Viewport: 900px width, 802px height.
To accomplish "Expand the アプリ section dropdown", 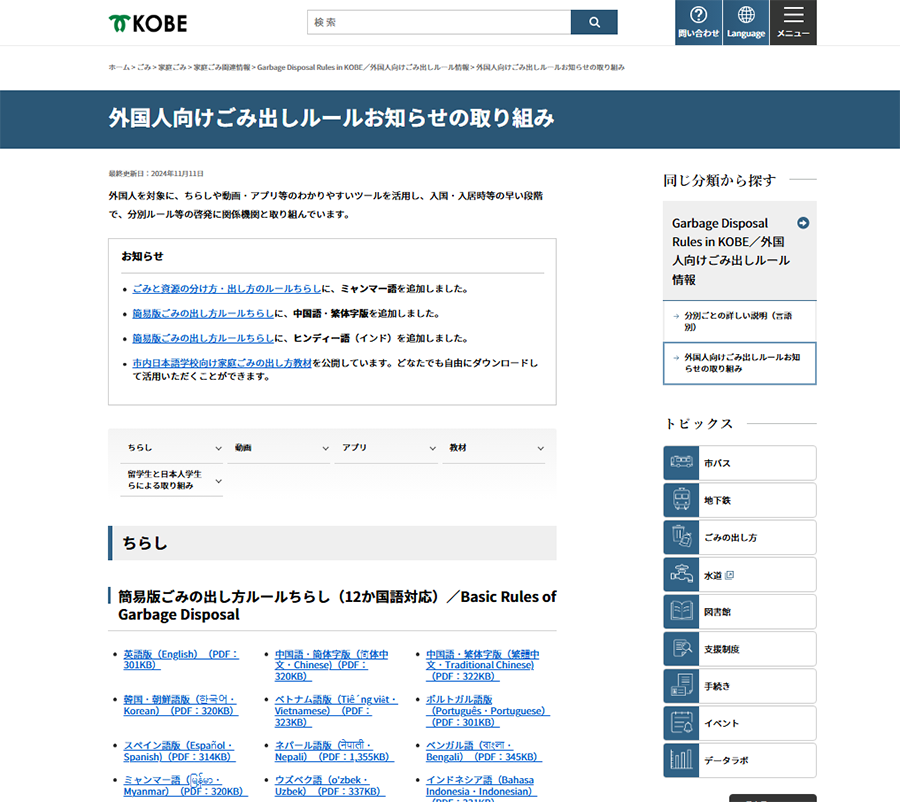I will 387,448.
